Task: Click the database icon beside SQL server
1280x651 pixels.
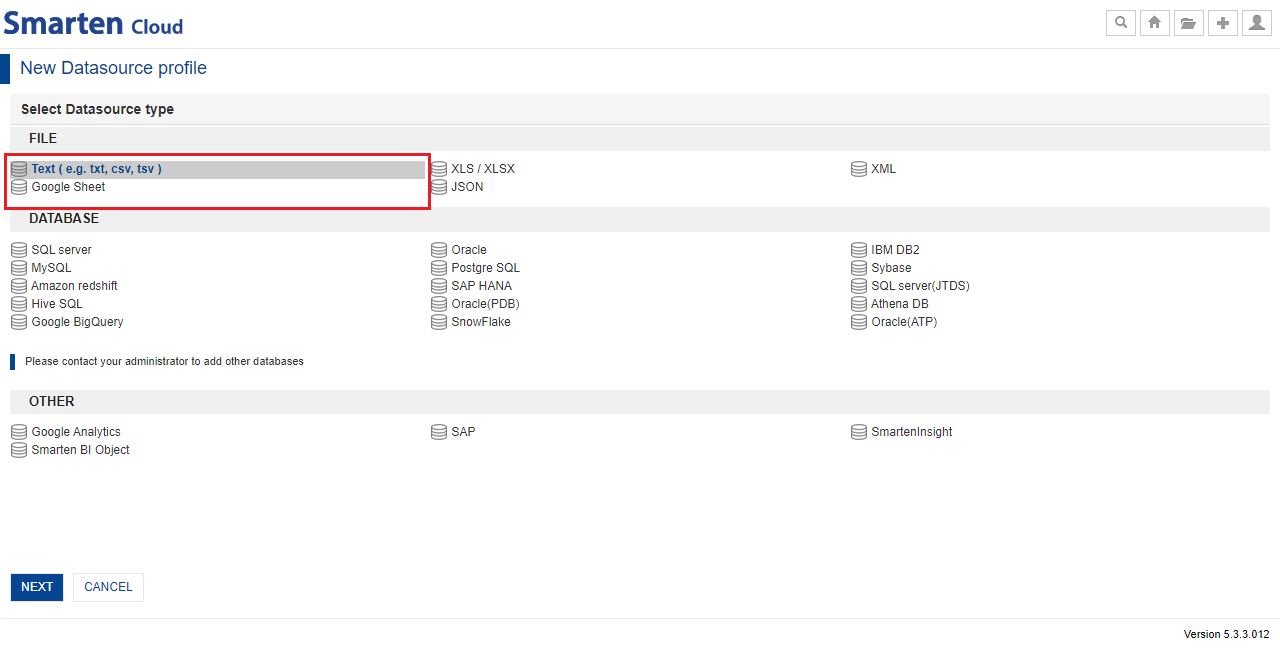Action: tap(19, 250)
